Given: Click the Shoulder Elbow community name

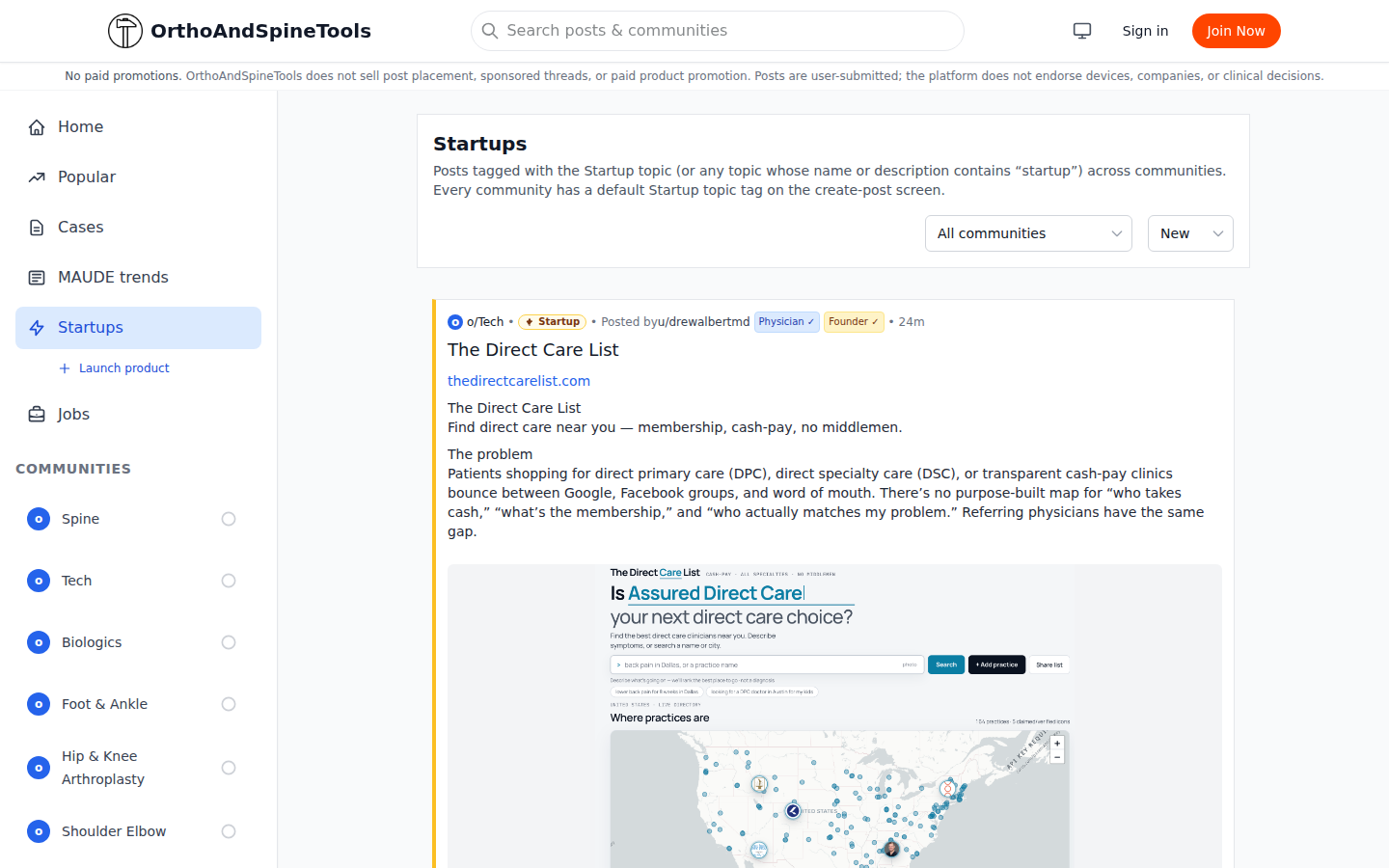Looking at the screenshot, I should coord(114,831).
